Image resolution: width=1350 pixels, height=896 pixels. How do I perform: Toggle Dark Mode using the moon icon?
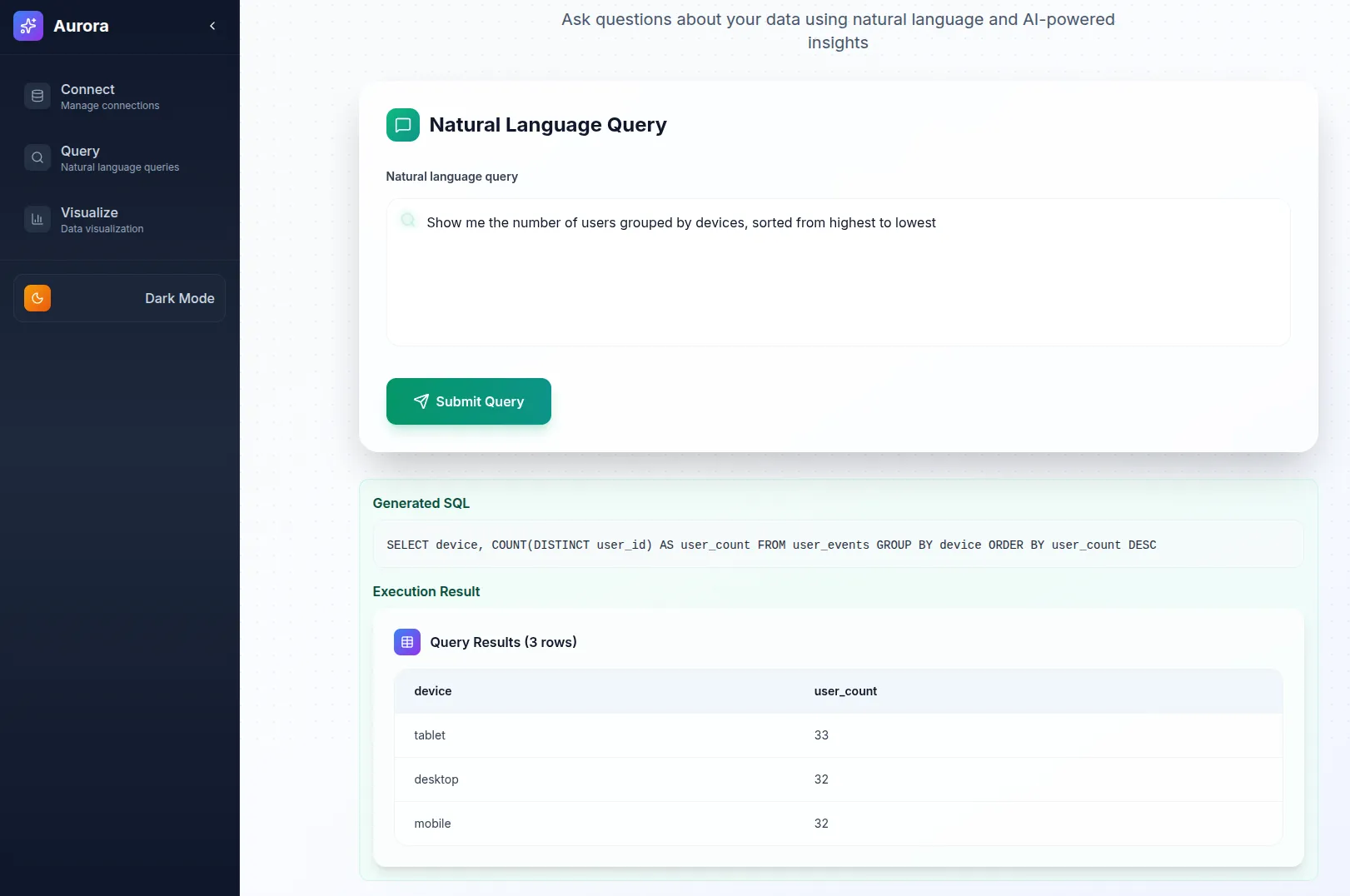[37, 298]
